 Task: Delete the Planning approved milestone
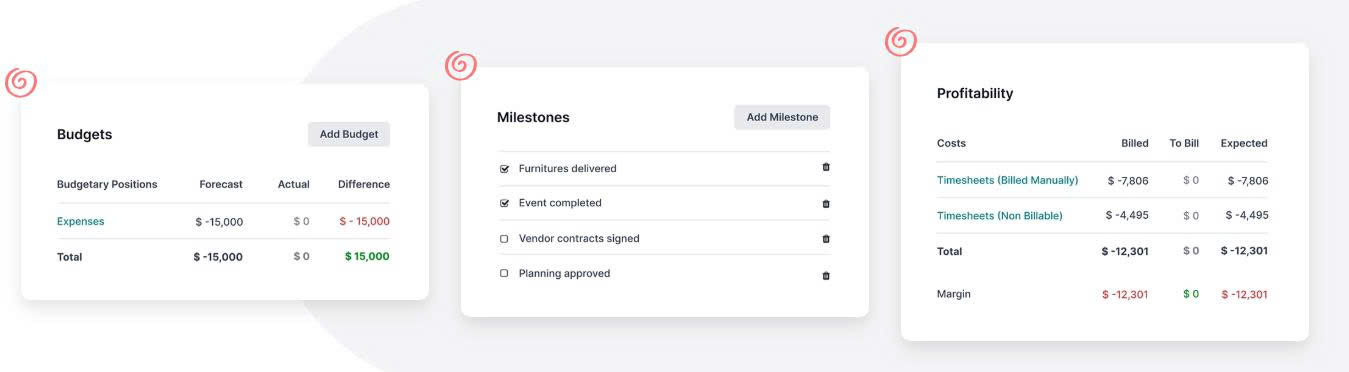(x=826, y=275)
